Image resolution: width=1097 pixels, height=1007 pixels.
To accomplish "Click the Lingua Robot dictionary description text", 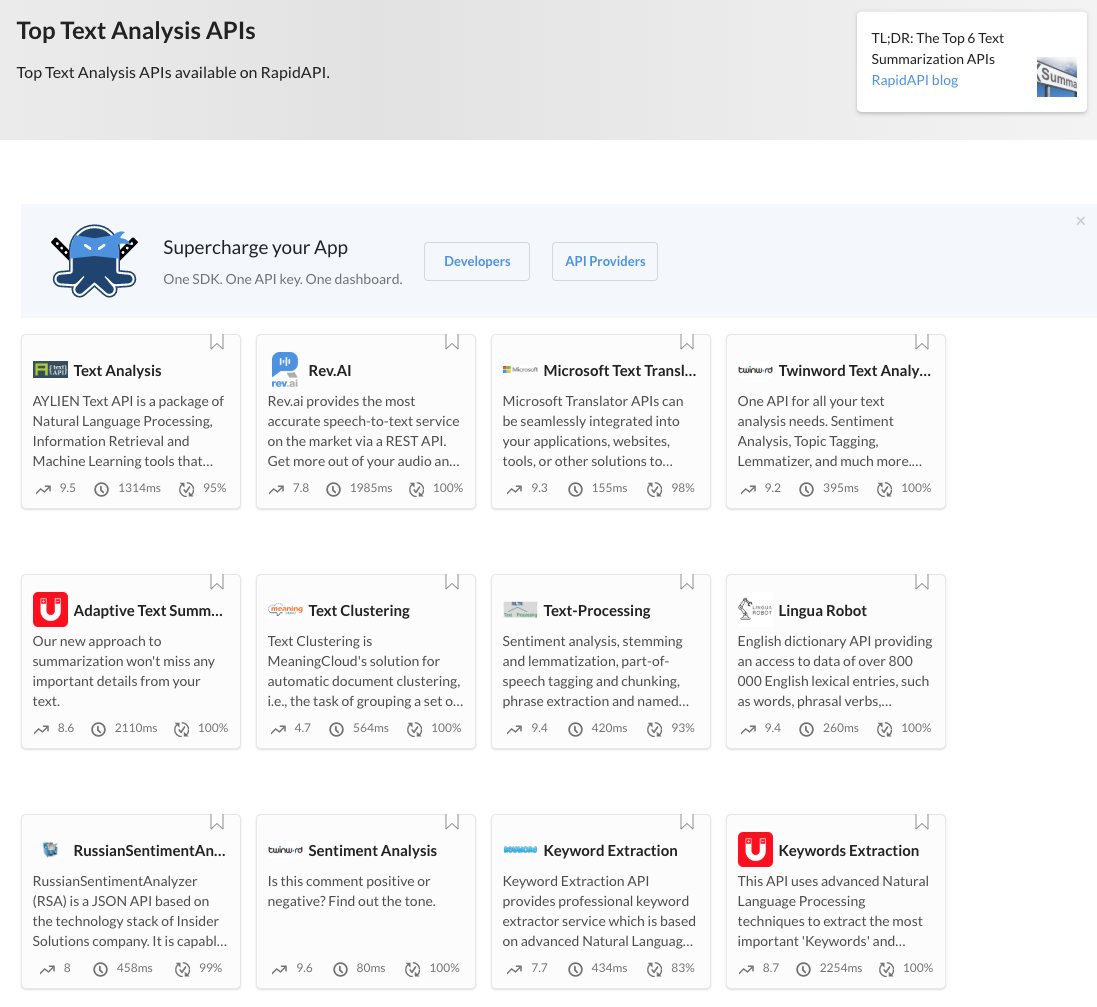I will (835, 671).
